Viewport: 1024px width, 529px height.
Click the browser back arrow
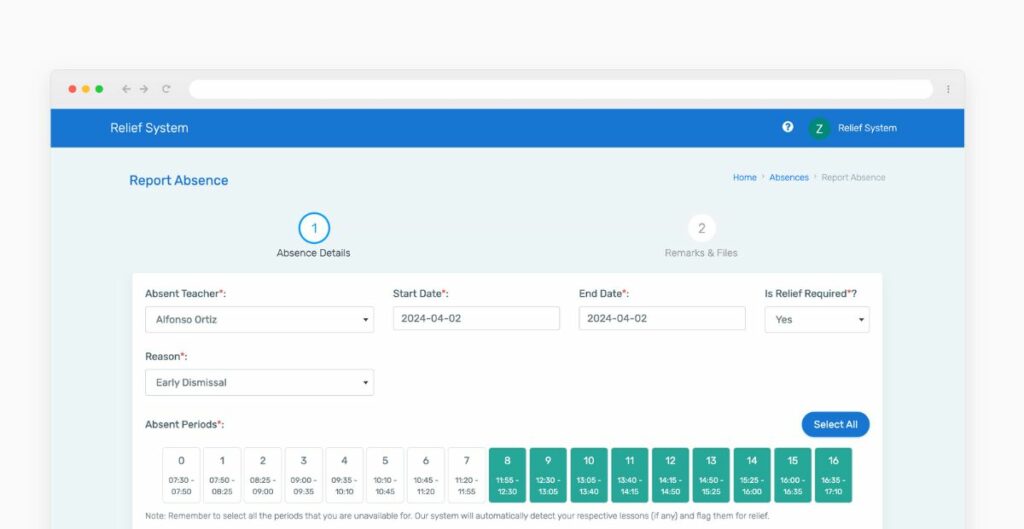(x=126, y=89)
